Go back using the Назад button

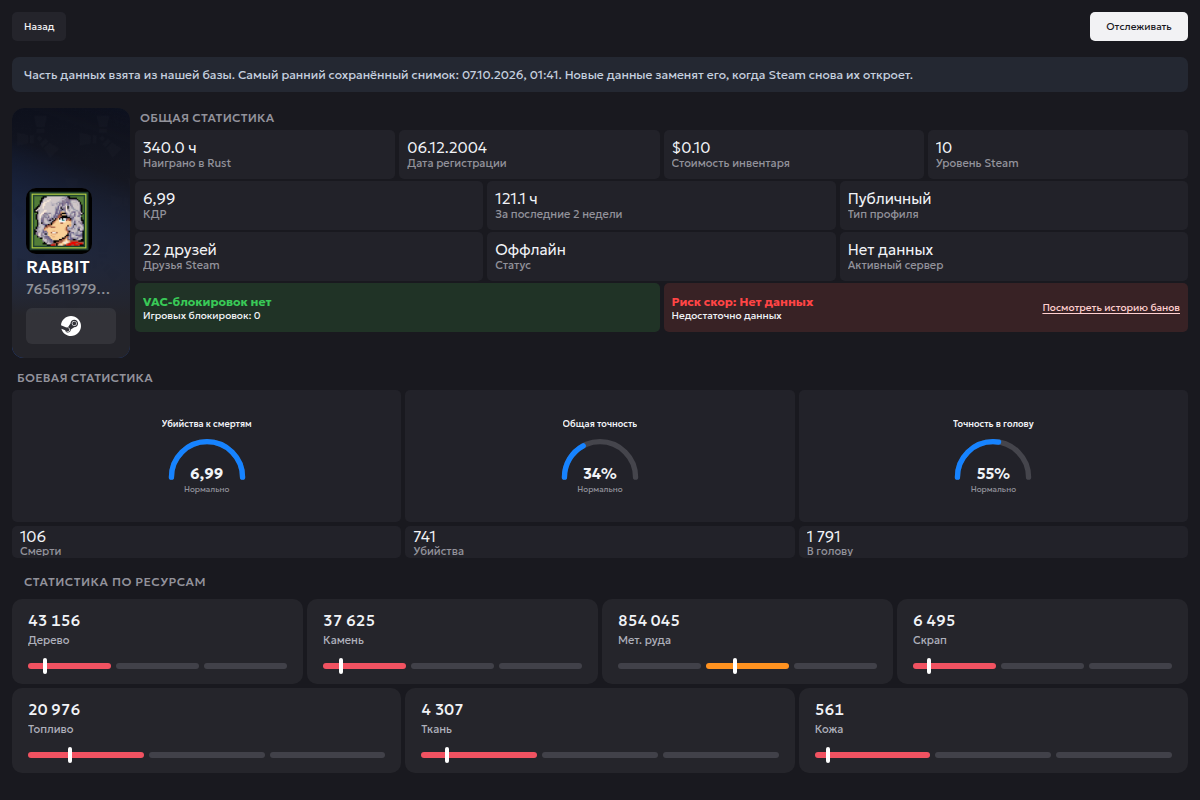click(39, 27)
